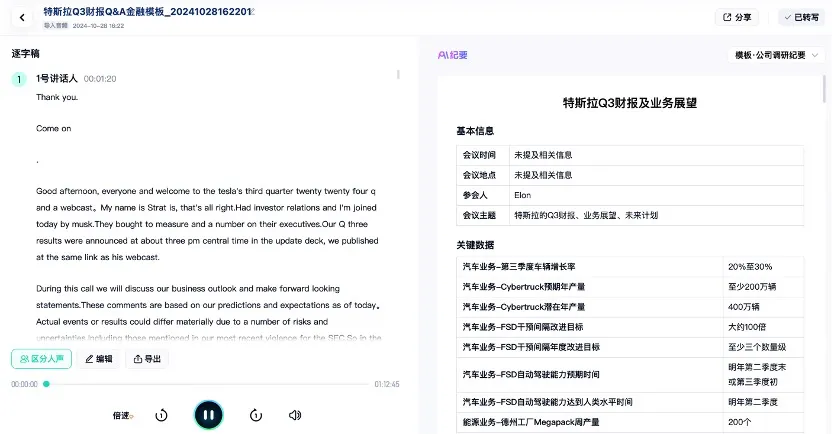The image size is (832, 434).
Task: Toggle 区分人声 speaker separation
Action: point(41,359)
